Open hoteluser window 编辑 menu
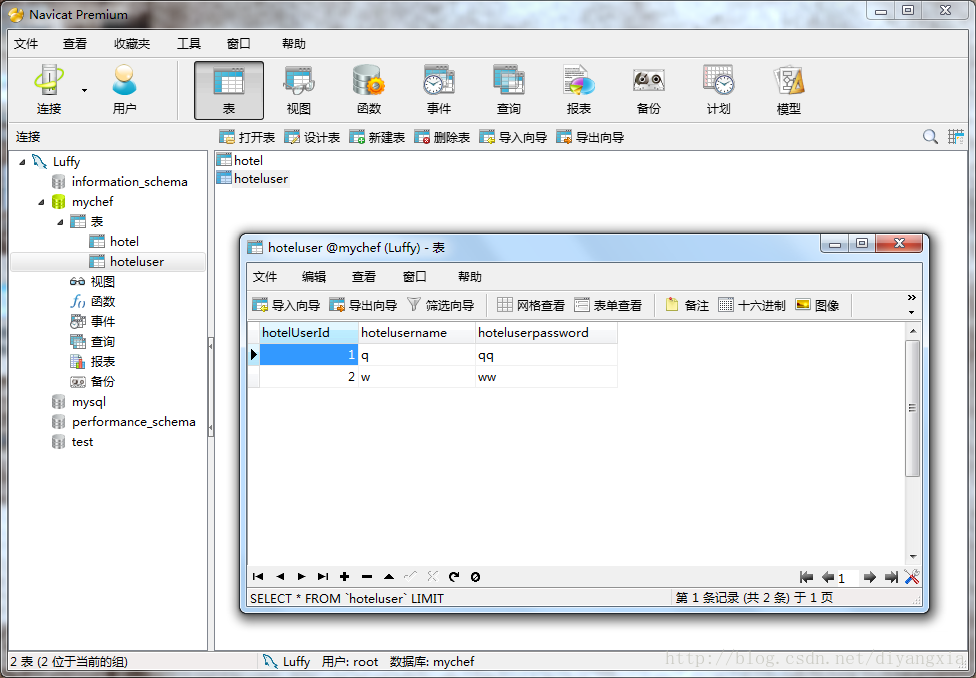Screen dimensions: 976x678 (314, 276)
